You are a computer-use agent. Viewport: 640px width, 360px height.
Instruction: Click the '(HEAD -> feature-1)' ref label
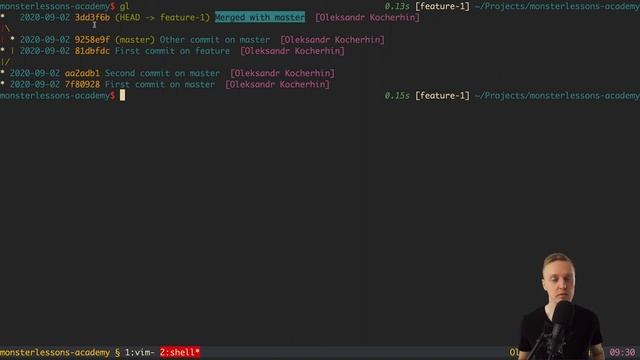(162, 18)
